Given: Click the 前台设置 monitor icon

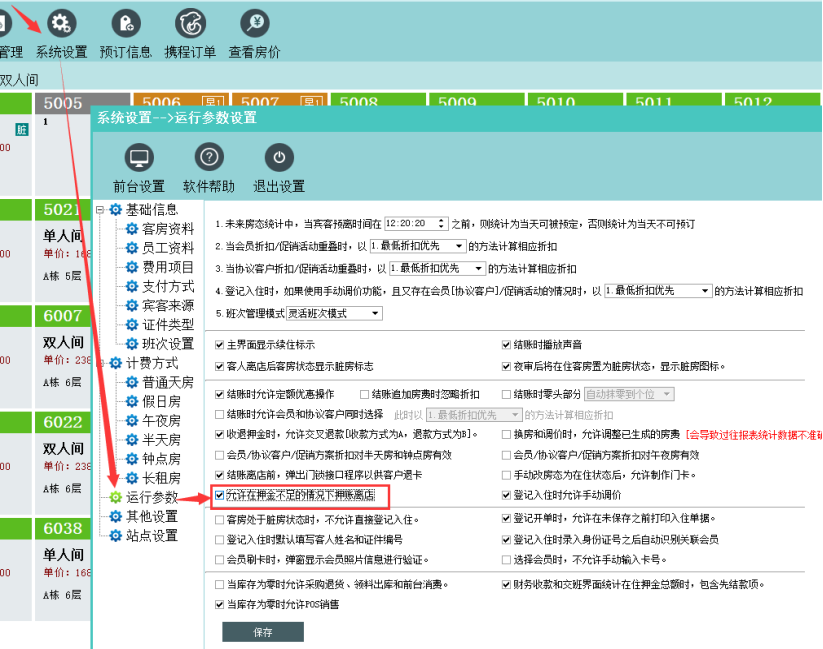Looking at the screenshot, I should 139,158.
